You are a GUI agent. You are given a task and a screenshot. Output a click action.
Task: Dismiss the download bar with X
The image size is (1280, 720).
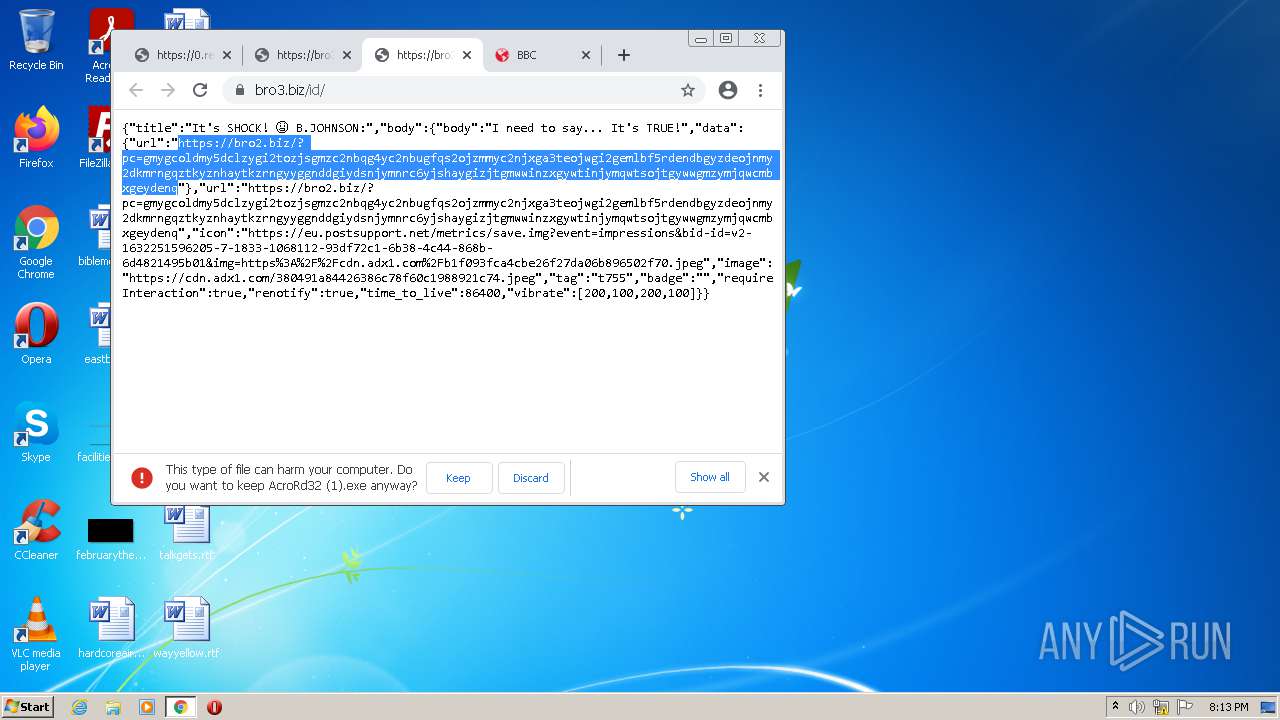764,477
